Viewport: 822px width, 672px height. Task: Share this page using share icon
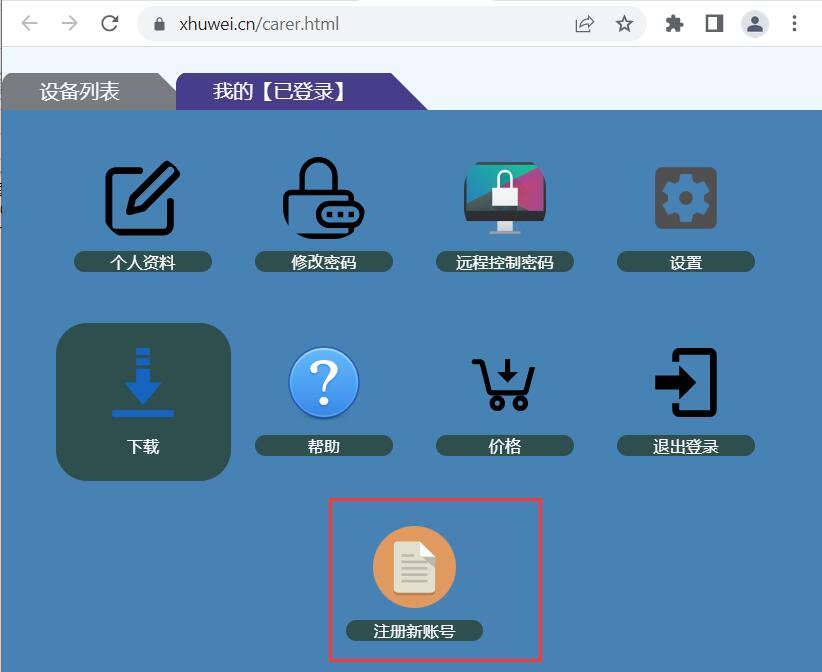585,24
